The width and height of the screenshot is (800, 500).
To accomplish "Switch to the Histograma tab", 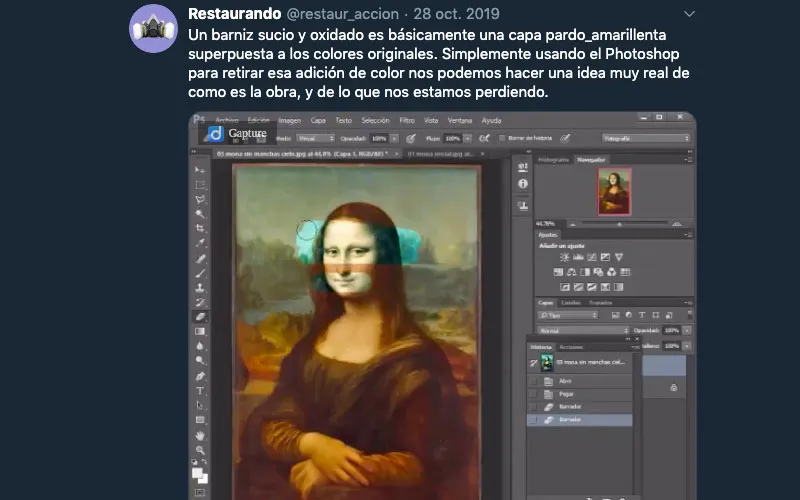I will coord(553,160).
